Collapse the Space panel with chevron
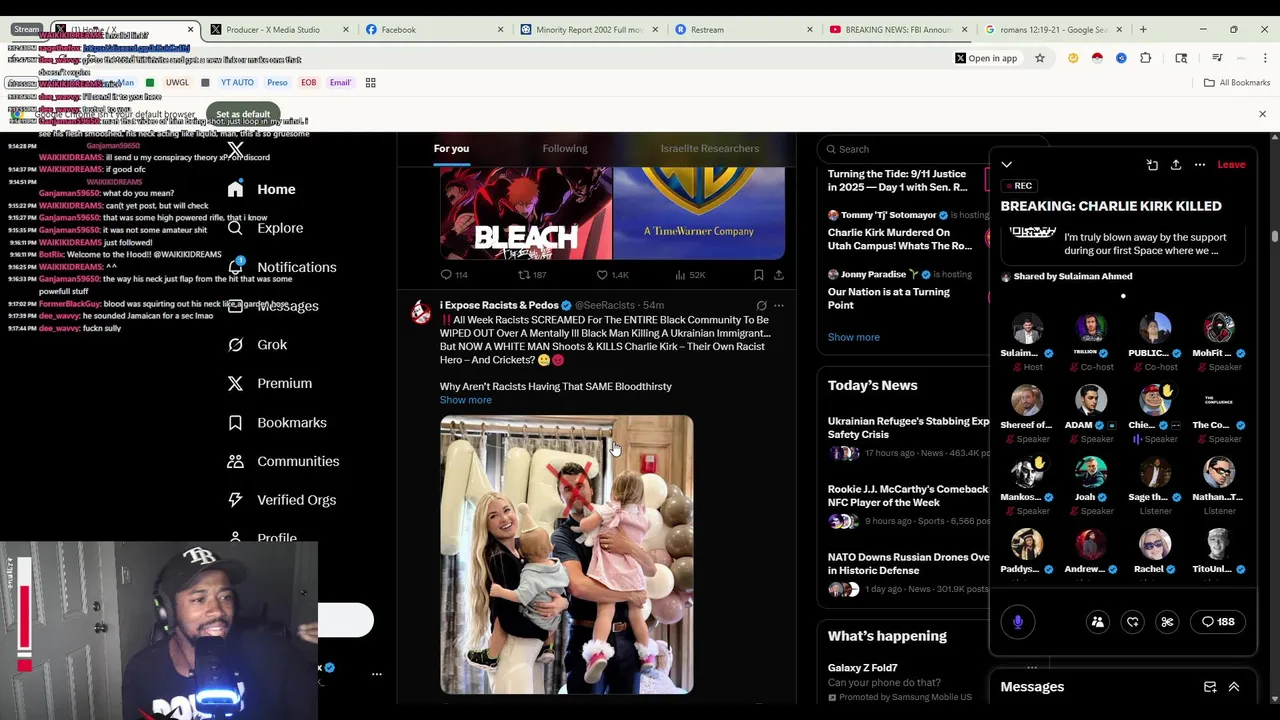Viewport: 1280px width, 720px height. [1007, 165]
